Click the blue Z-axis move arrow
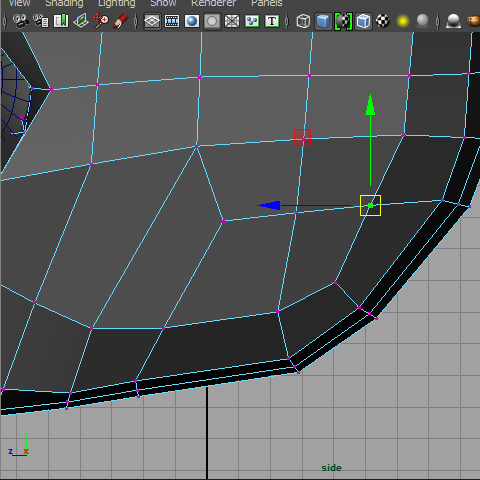Image resolution: width=480 pixels, height=480 pixels. (x=269, y=205)
